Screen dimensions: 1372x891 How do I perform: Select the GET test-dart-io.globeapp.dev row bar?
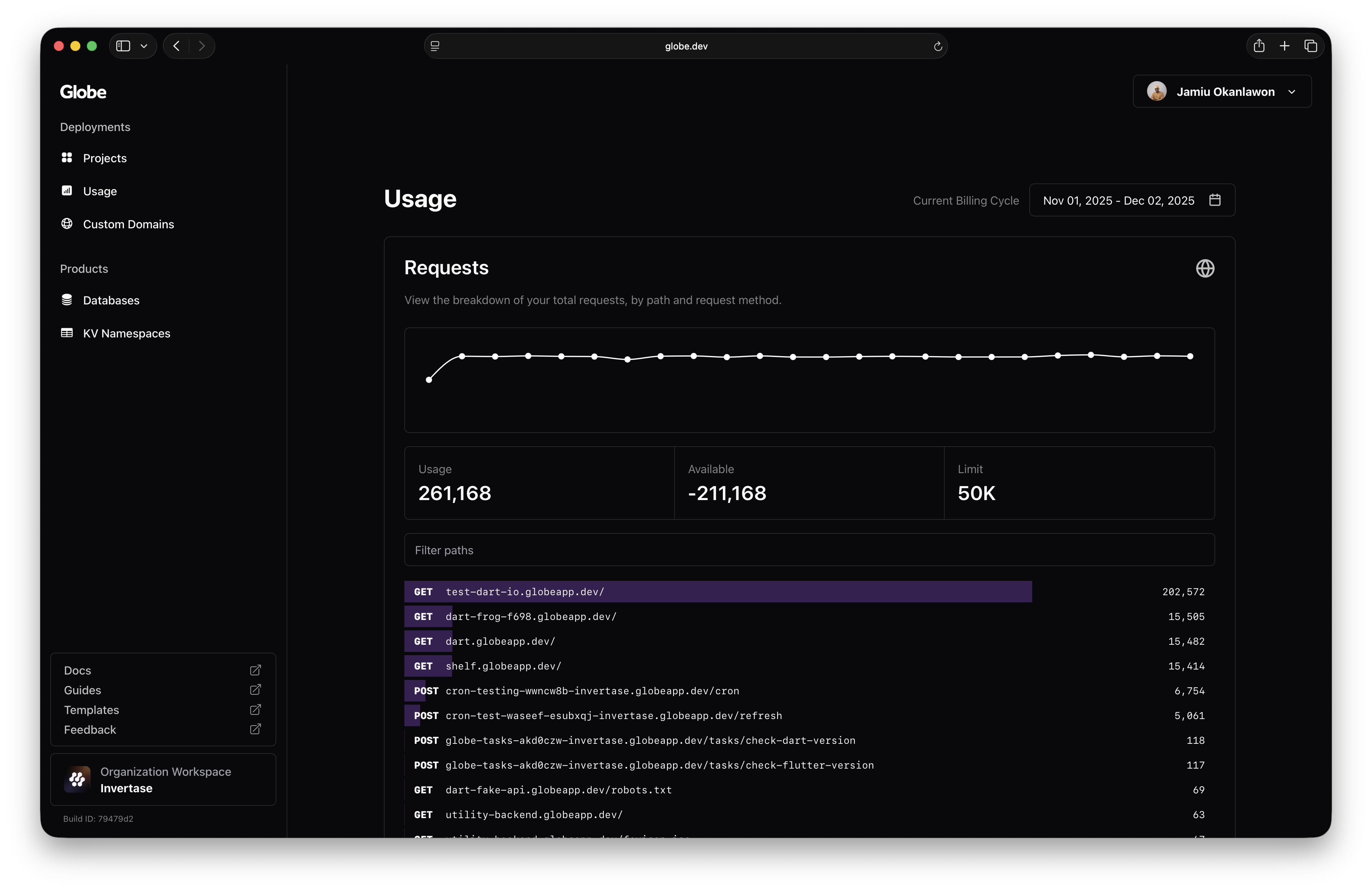point(718,592)
